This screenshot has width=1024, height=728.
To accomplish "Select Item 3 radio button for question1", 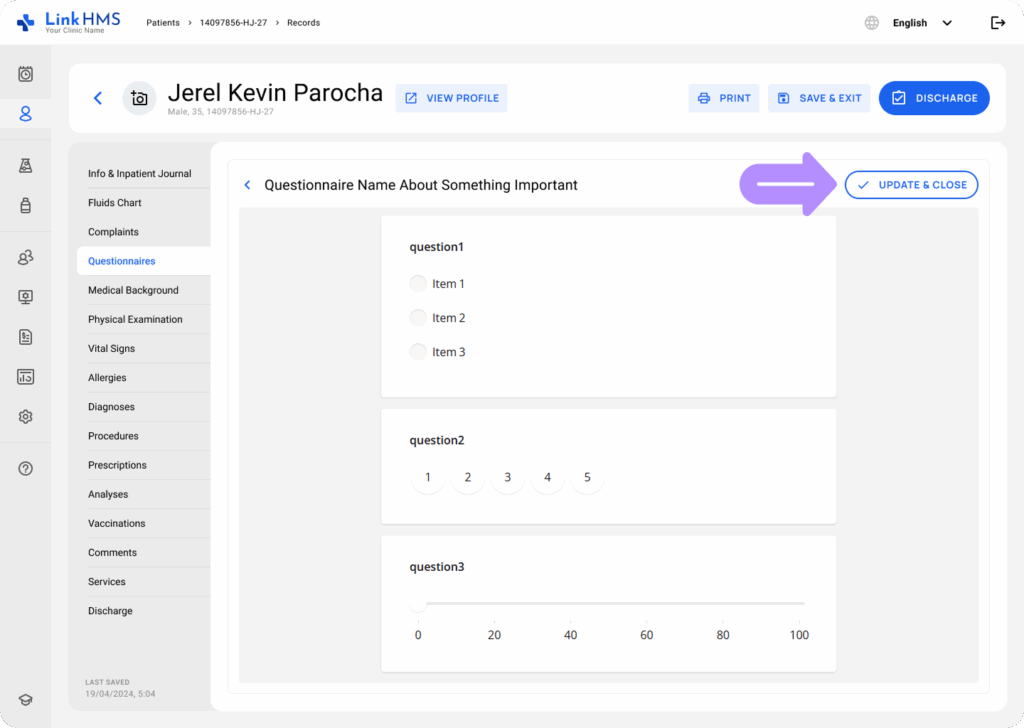I will pos(418,352).
